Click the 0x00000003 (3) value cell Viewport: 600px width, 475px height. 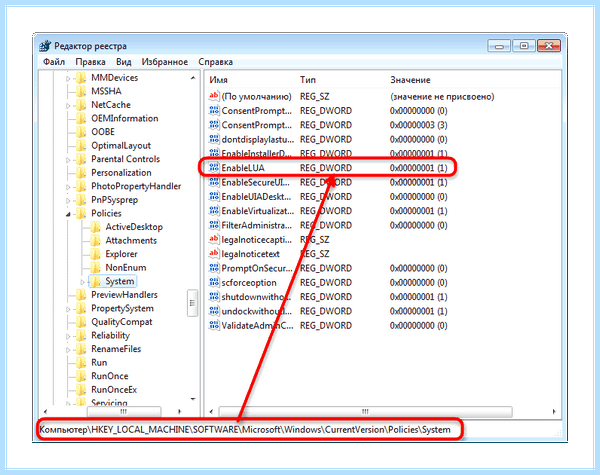(419, 125)
